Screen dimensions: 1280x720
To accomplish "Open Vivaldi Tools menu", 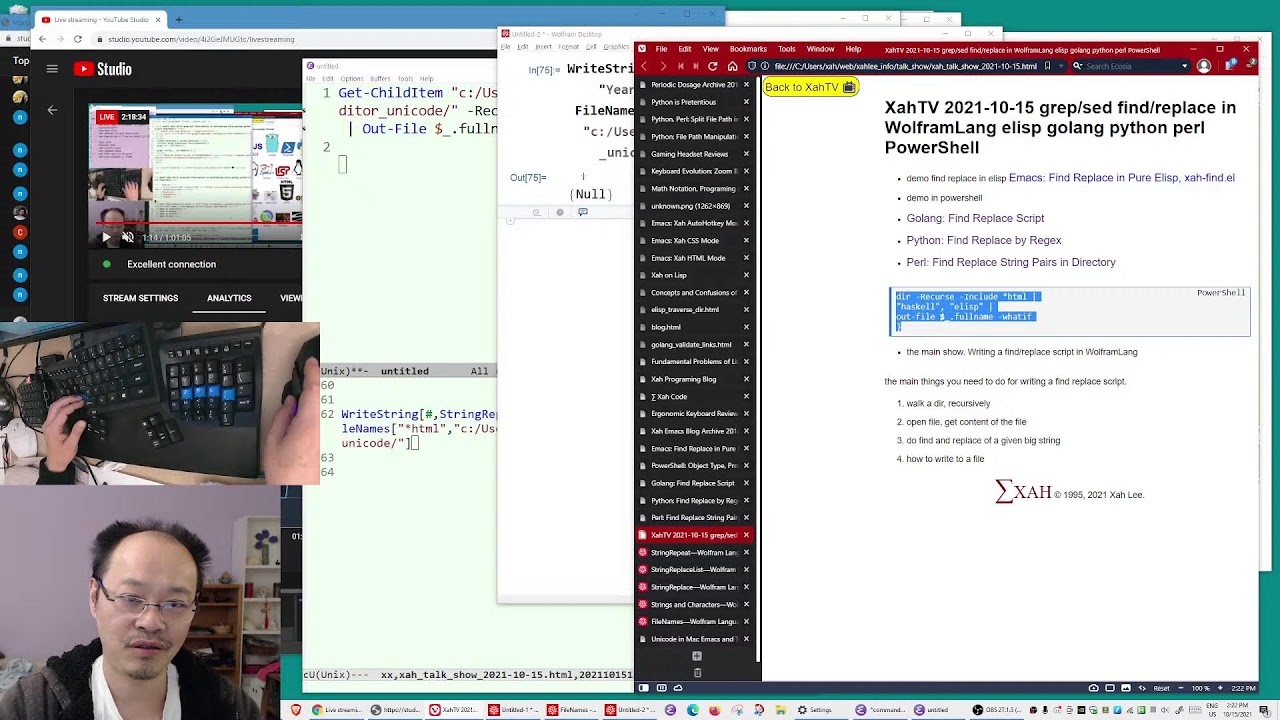I will 787,49.
